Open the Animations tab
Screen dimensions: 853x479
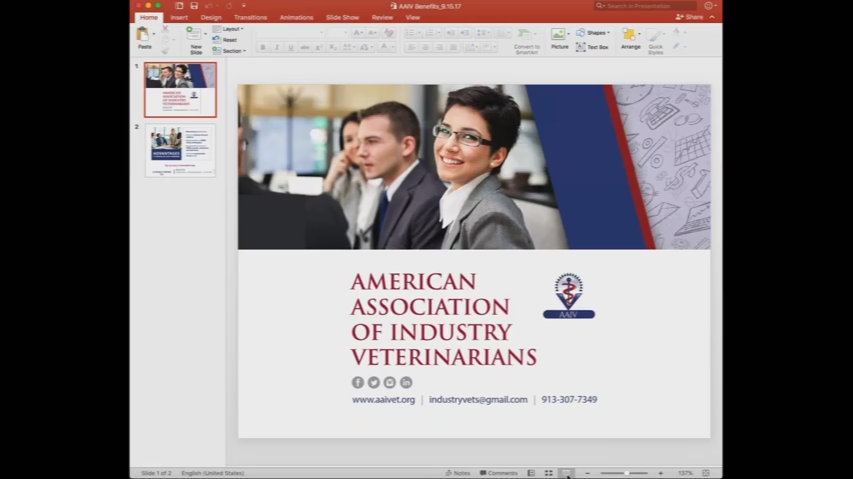point(296,17)
